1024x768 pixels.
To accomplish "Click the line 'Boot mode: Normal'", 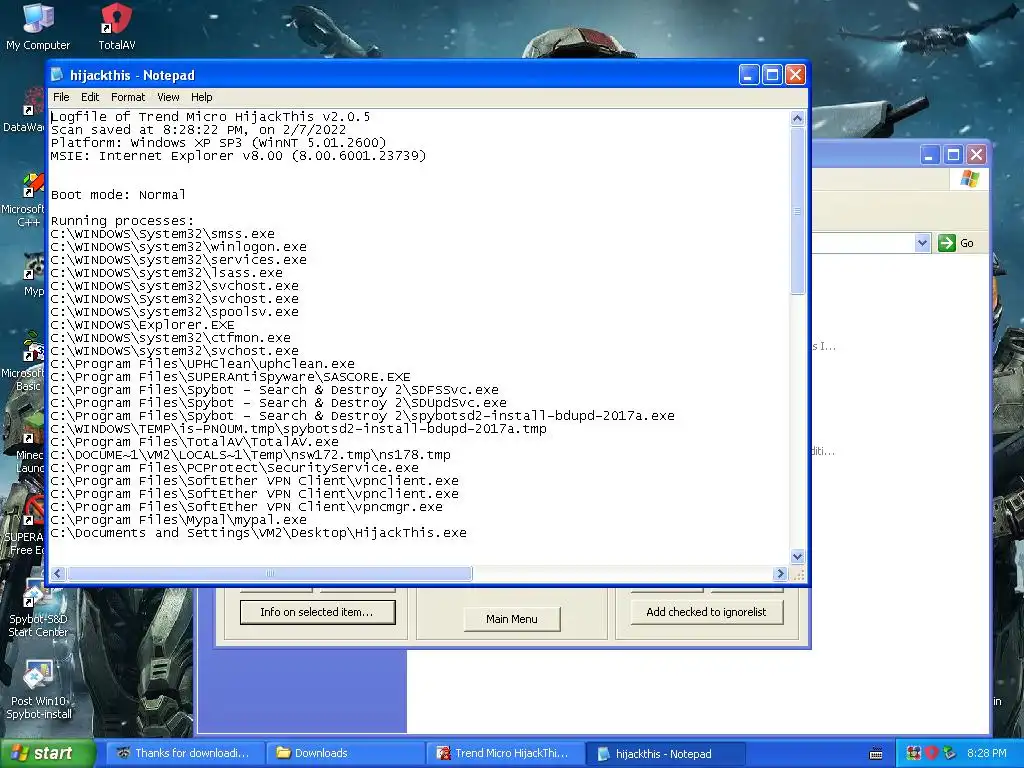I will click(x=118, y=195).
